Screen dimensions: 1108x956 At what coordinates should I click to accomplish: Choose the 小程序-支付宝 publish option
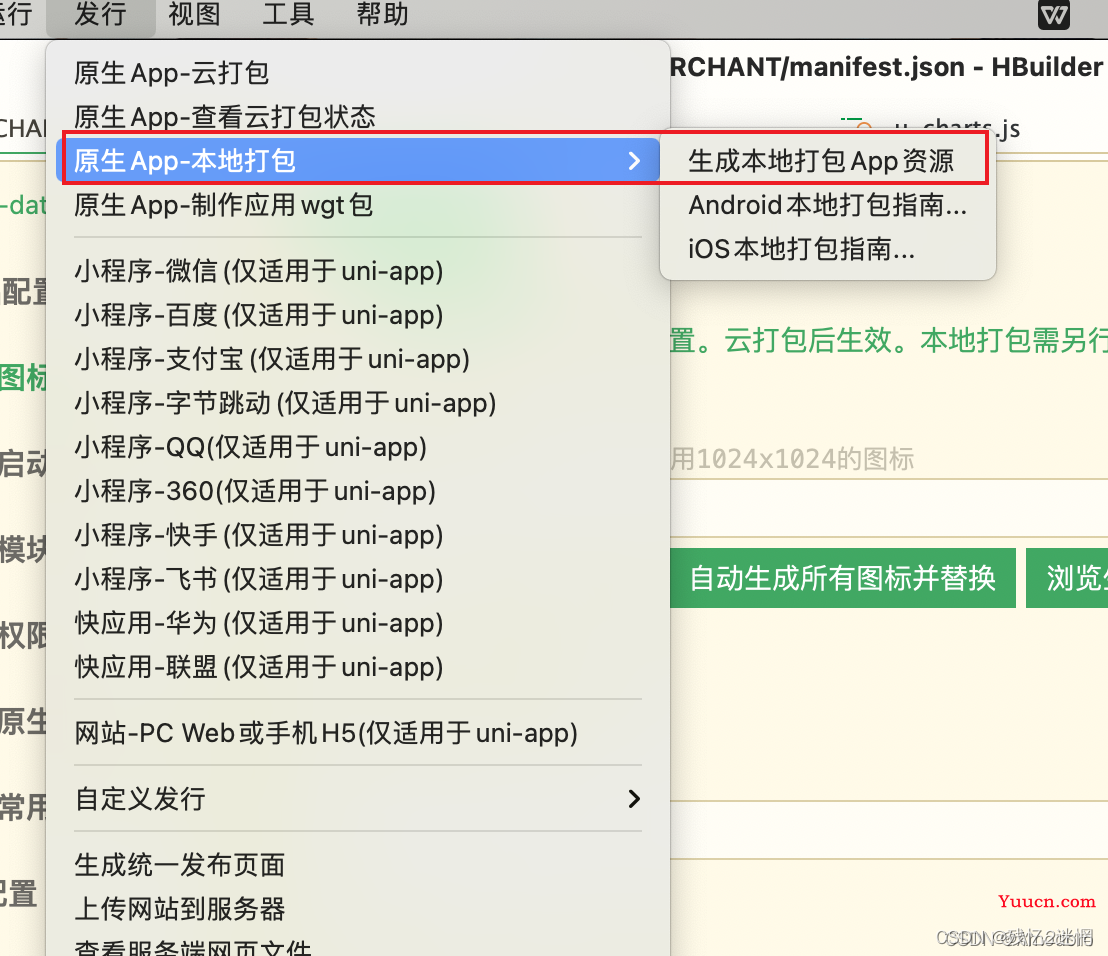pos(272,359)
